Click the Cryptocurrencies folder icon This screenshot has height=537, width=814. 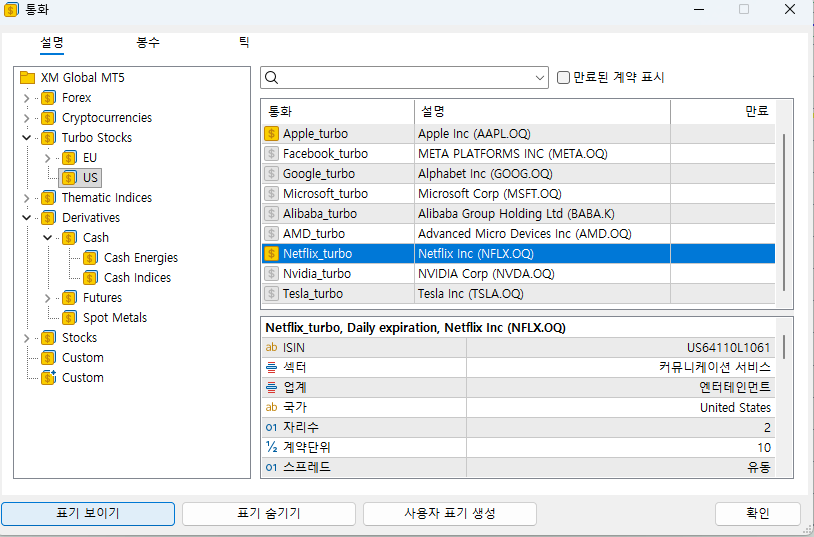coord(48,118)
